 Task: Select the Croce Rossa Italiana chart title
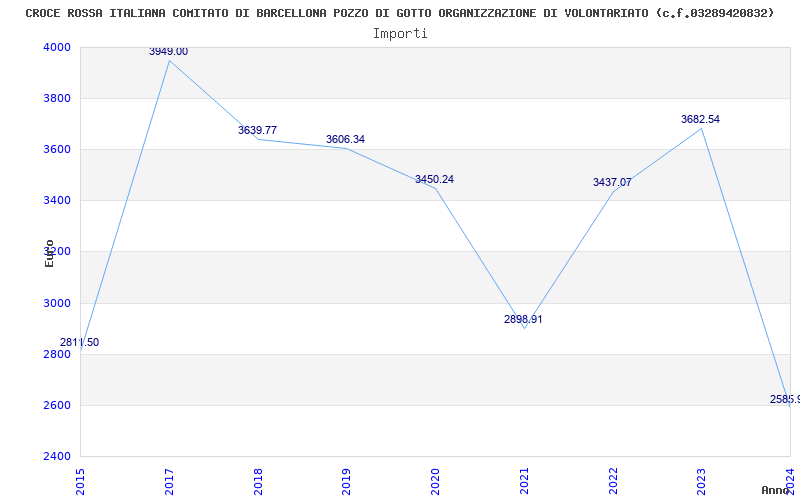pyautogui.click(x=400, y=13)
